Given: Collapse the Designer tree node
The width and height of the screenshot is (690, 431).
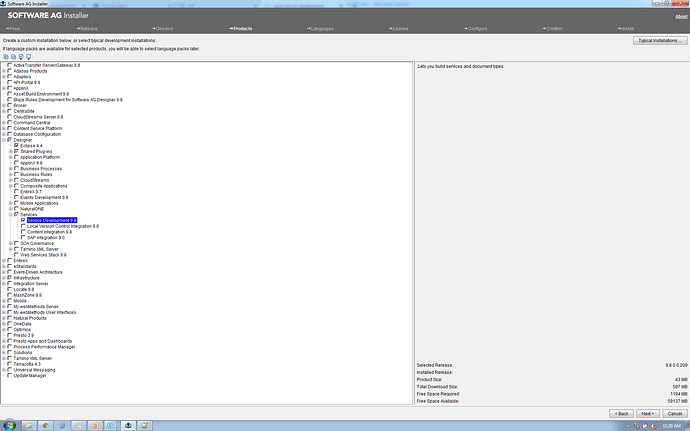Looking at the screenshot, I should point(4,140).
